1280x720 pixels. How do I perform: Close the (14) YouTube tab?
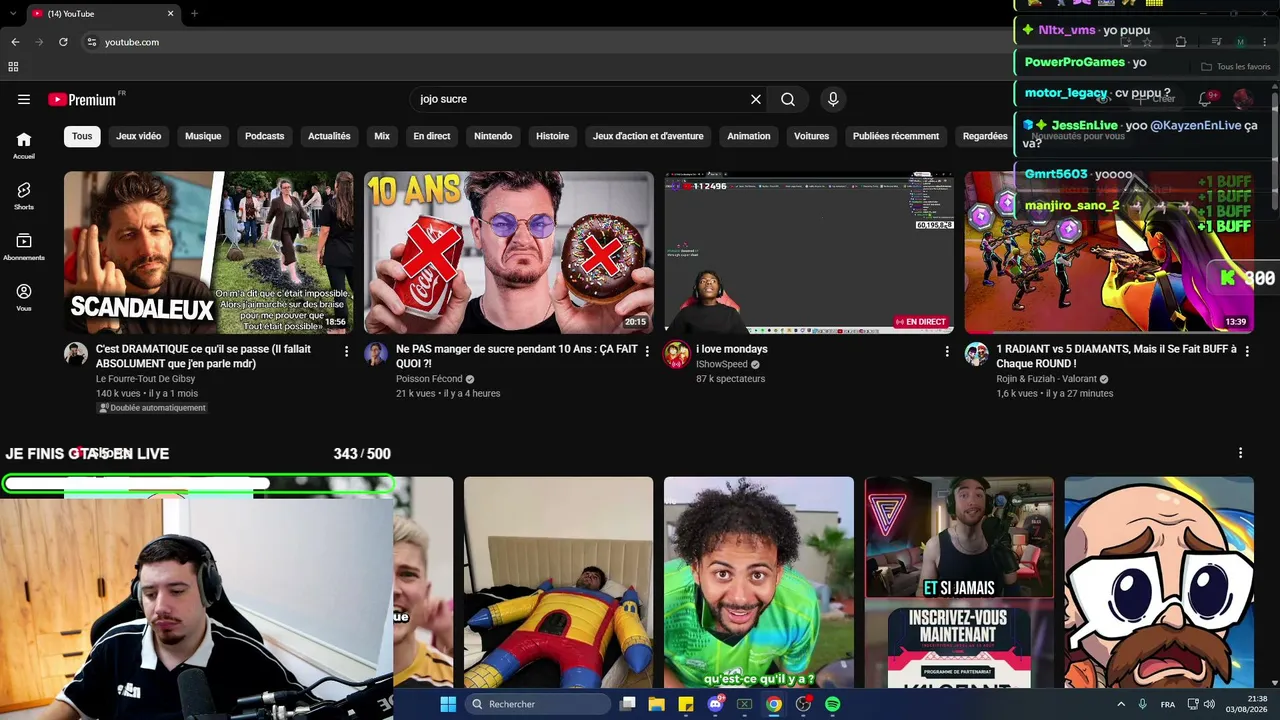[x=170, y=14]
